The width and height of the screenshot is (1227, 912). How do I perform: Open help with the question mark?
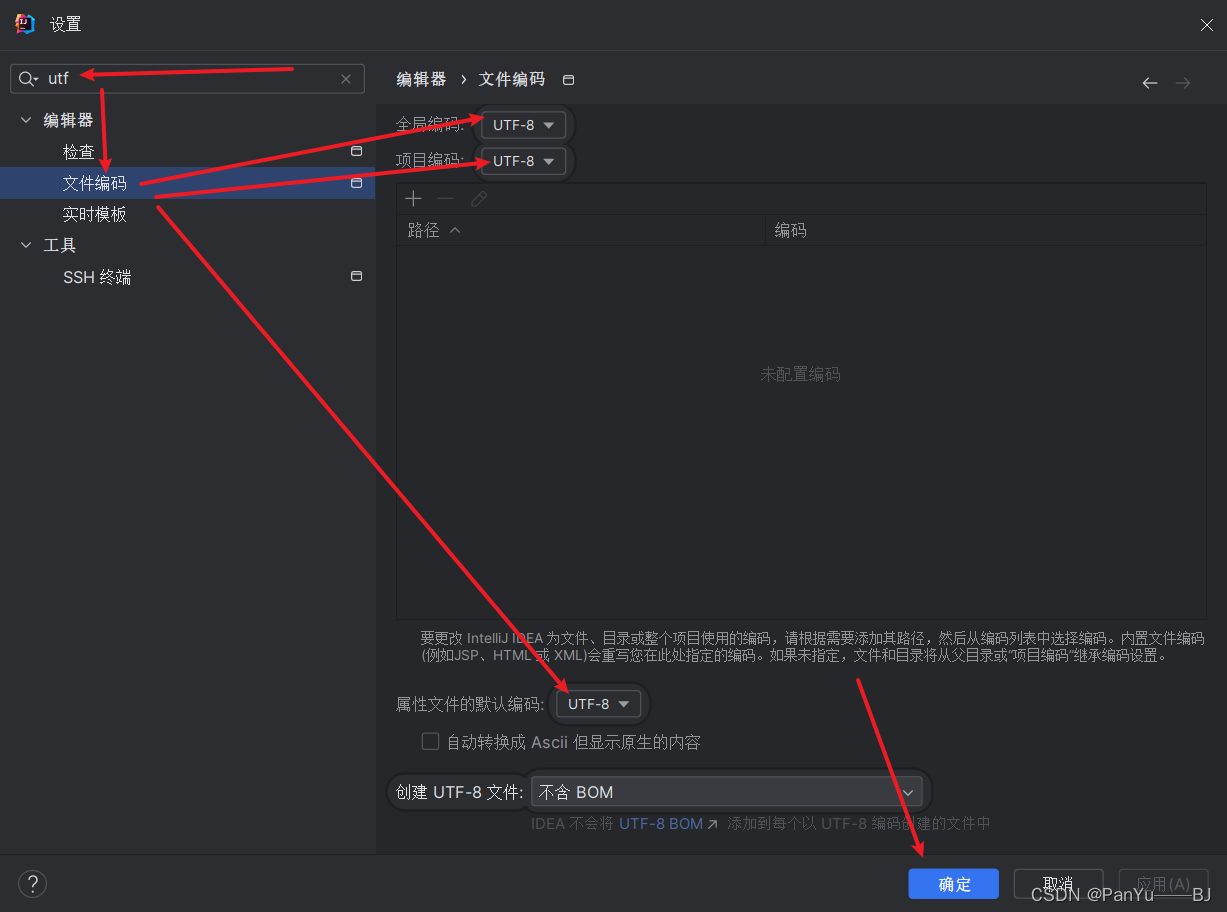pos(33,884)
